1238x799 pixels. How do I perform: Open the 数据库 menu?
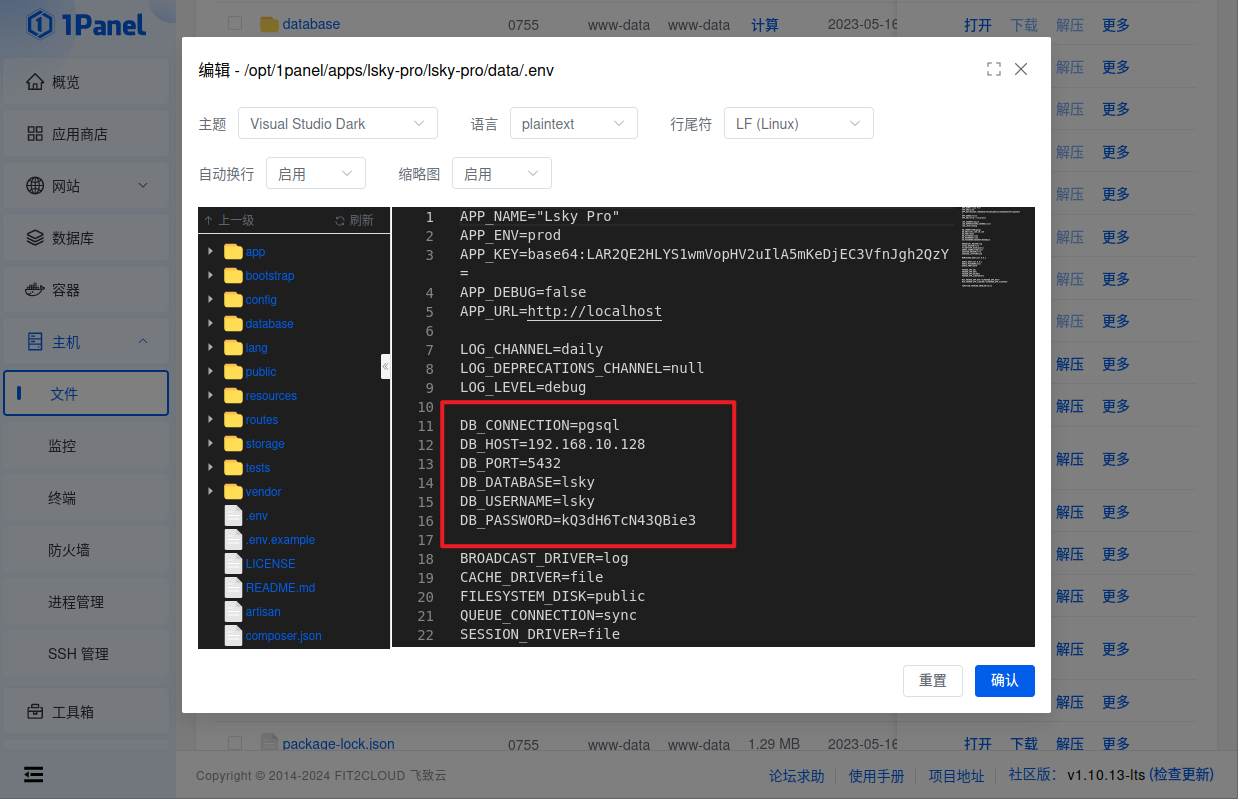tap(88, 238)
